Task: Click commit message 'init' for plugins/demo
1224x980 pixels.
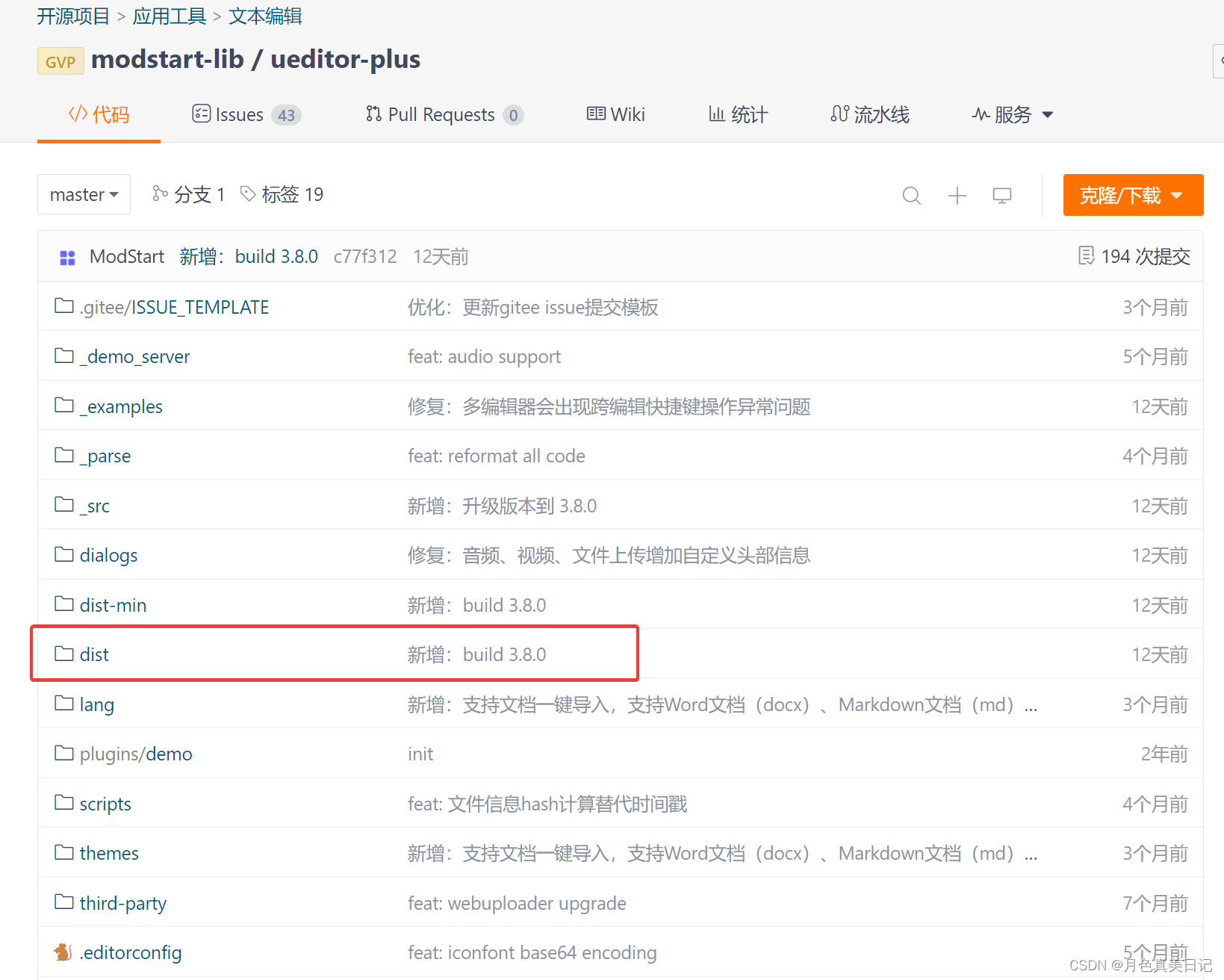Action: coord(420,754)
